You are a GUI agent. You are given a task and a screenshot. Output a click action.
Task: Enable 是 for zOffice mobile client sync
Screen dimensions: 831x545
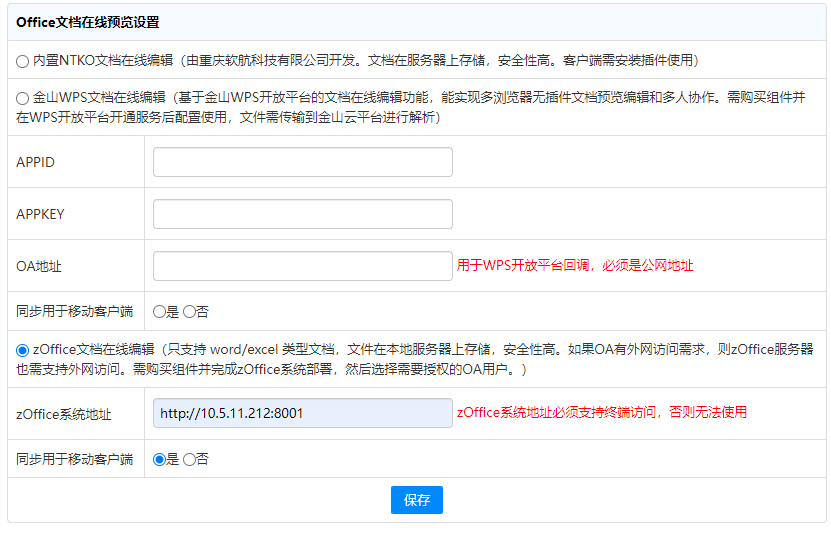tap(159, 459)
